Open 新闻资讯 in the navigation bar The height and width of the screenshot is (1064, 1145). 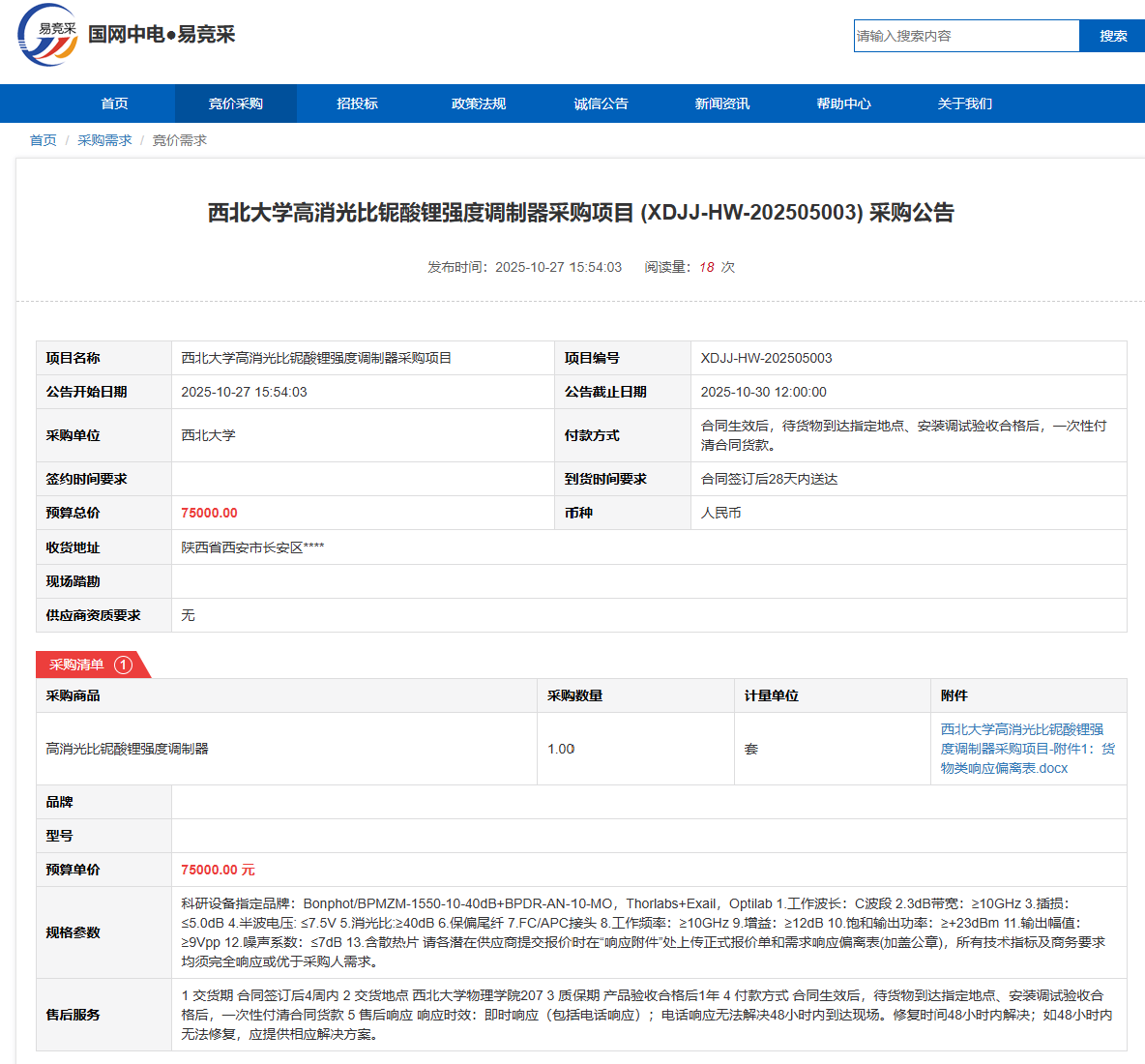point(721,103)
